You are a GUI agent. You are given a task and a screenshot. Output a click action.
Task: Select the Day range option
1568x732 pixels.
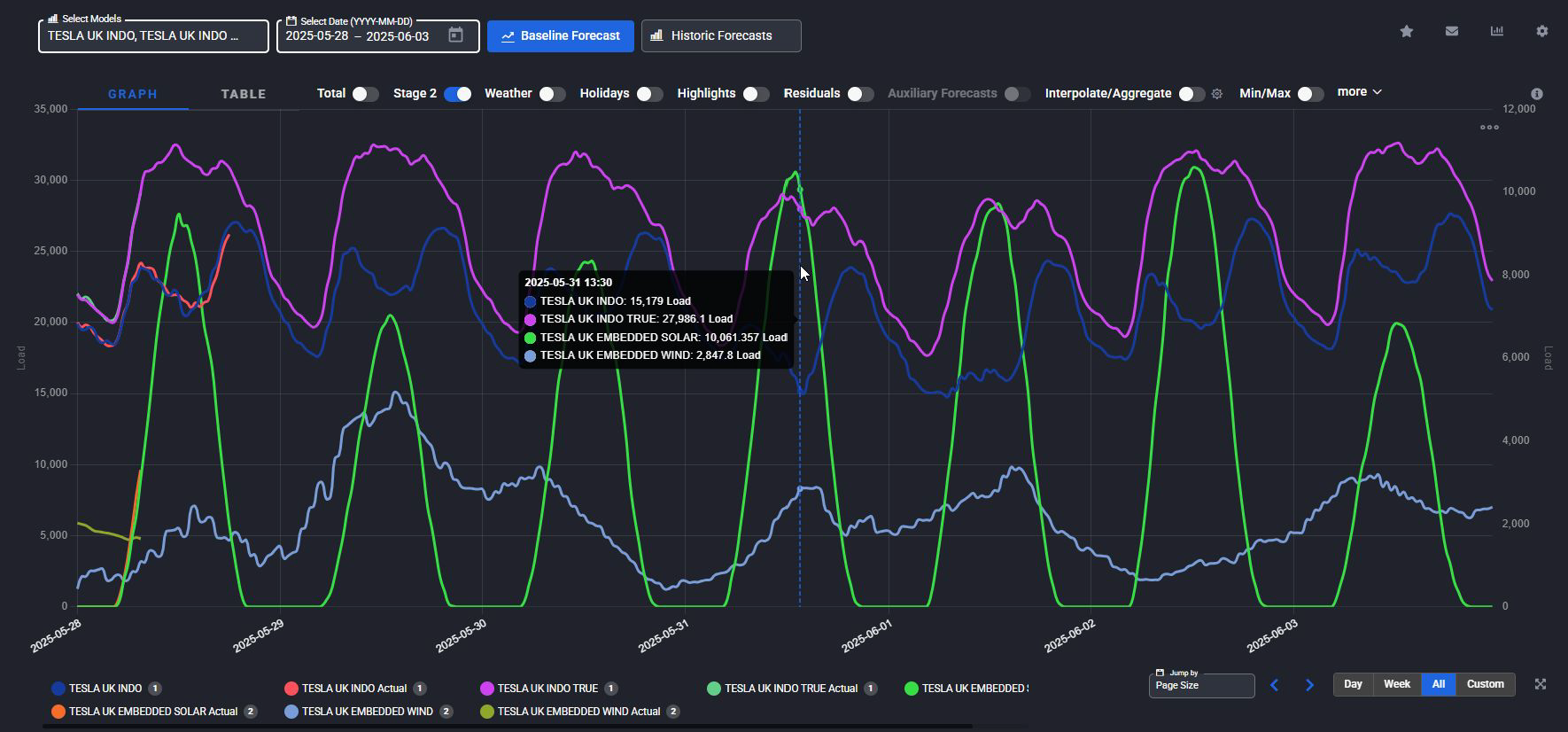[1353, 684]
